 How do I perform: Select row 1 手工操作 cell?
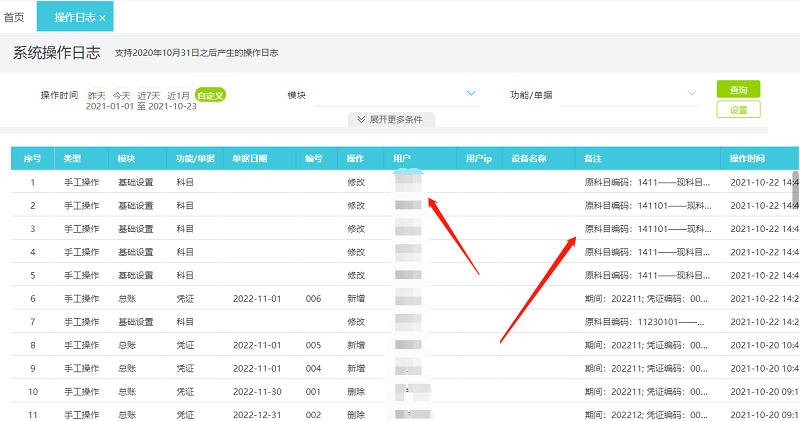pyautogui.click(x=82, y=182)
